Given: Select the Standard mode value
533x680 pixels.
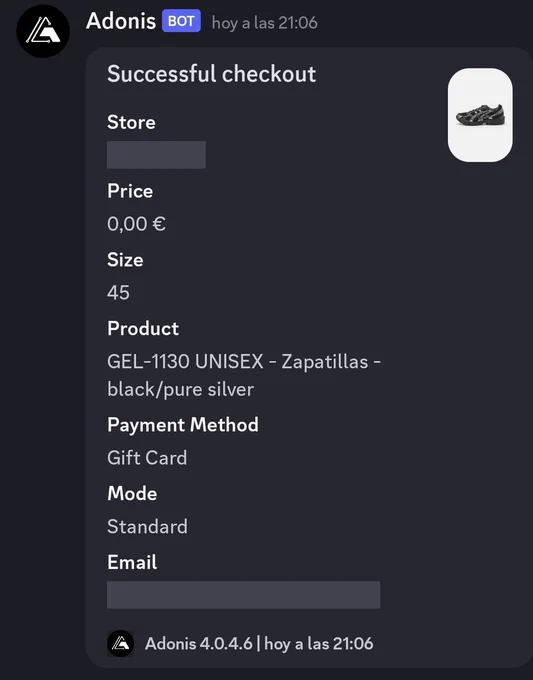Looking at the screenshot, I should [x=147, y=526].
